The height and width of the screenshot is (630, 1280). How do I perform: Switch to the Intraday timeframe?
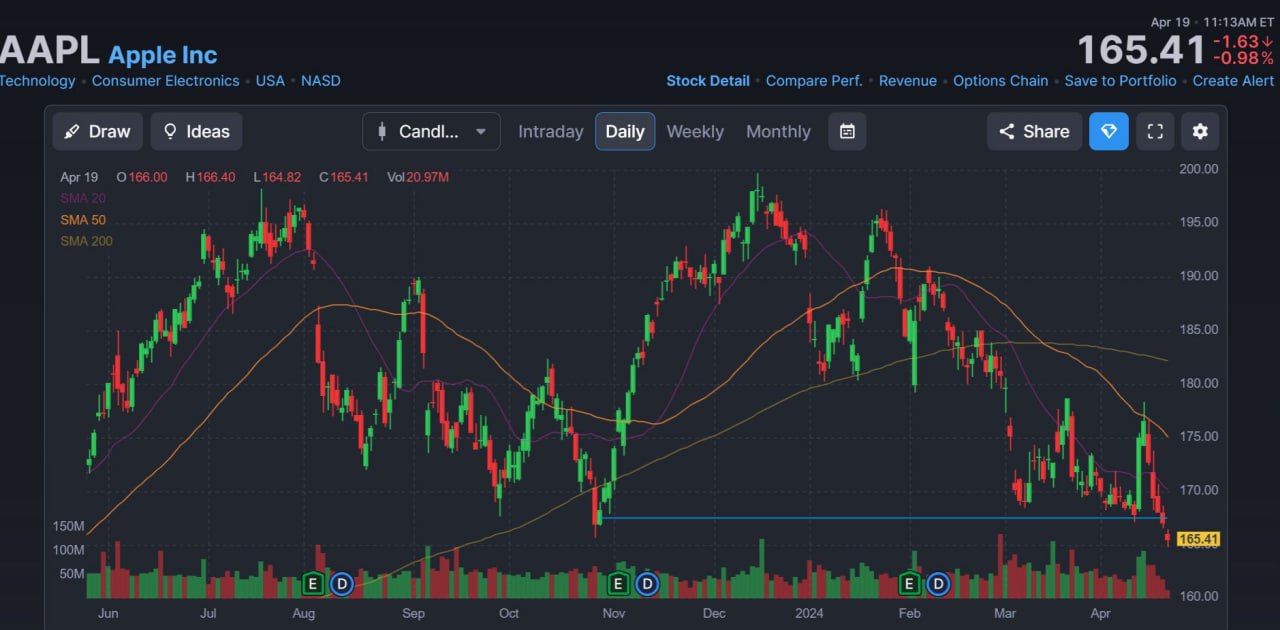(x=550, y=131)
